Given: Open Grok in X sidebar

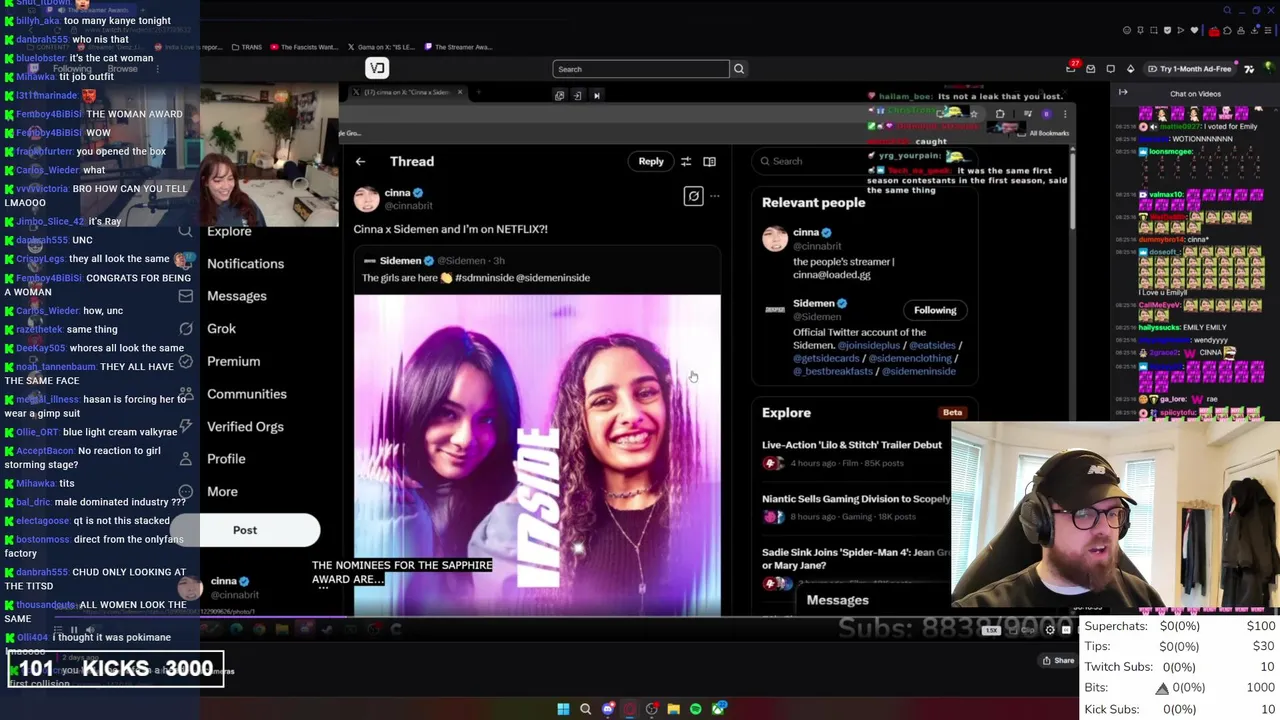Looking at the screenshot, I should pos(221,328).
